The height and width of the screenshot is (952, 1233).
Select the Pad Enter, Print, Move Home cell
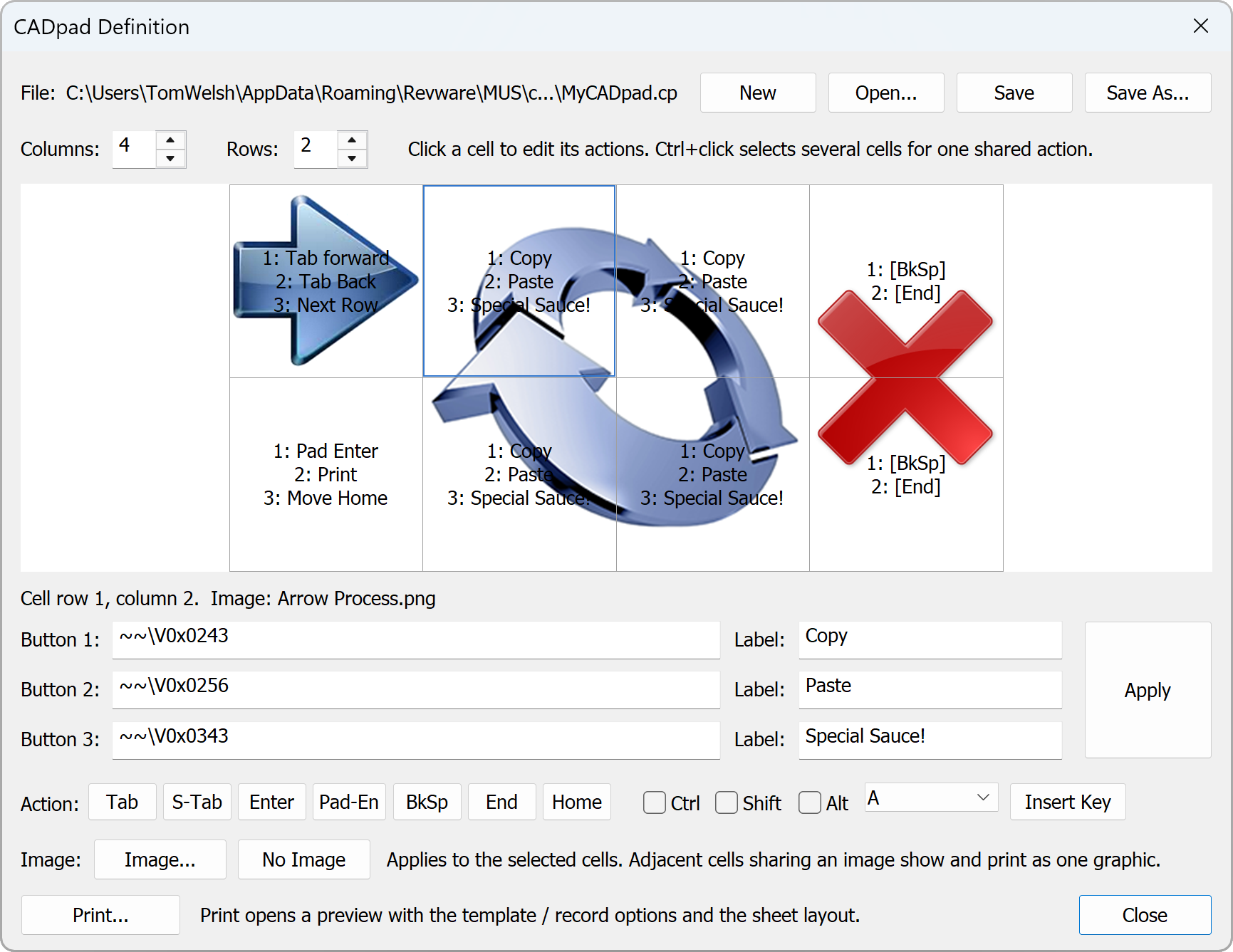(326, 474)
